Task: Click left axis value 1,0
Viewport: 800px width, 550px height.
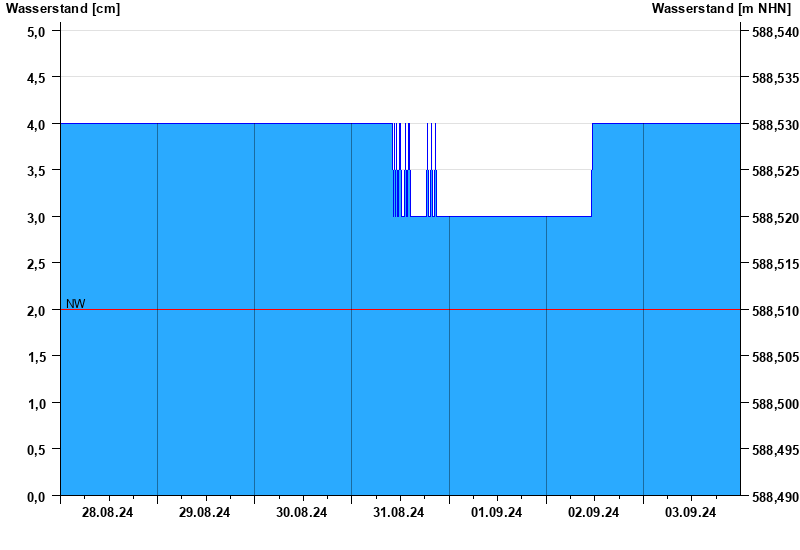Action: pos(36,404)
